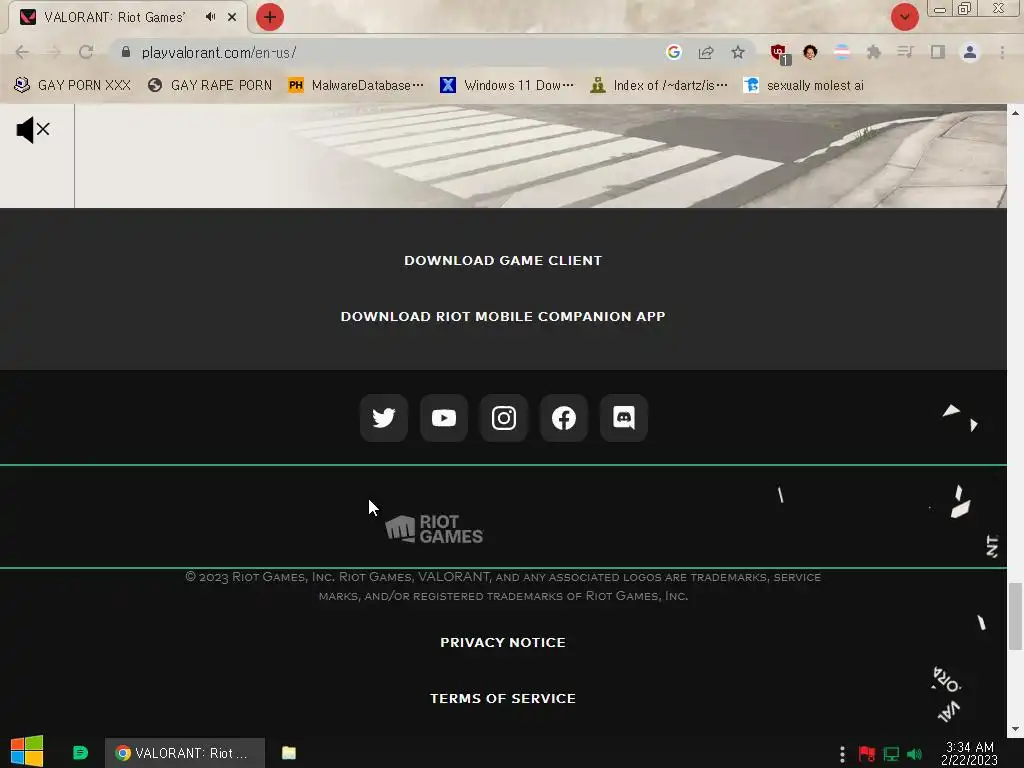
Task: Close the VALORANT browser tab
Action: (x=232, y=17)
